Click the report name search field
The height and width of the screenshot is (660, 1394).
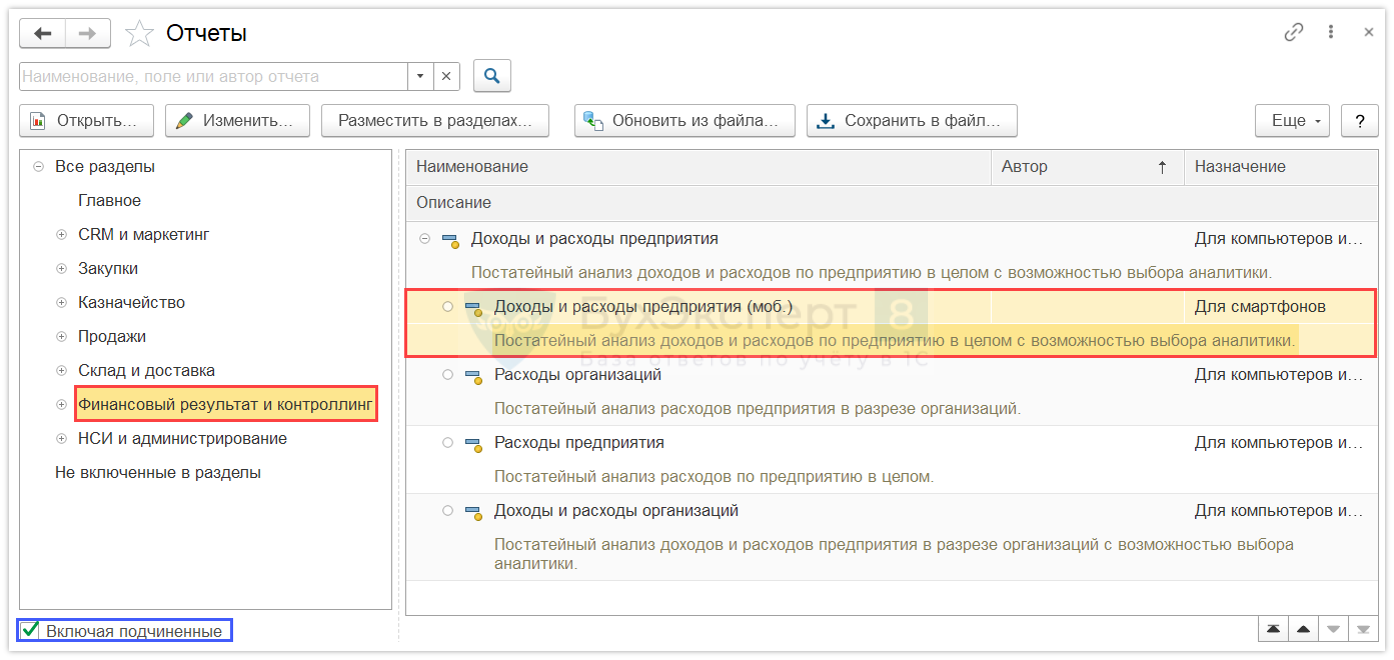click(x=212, y=76)
